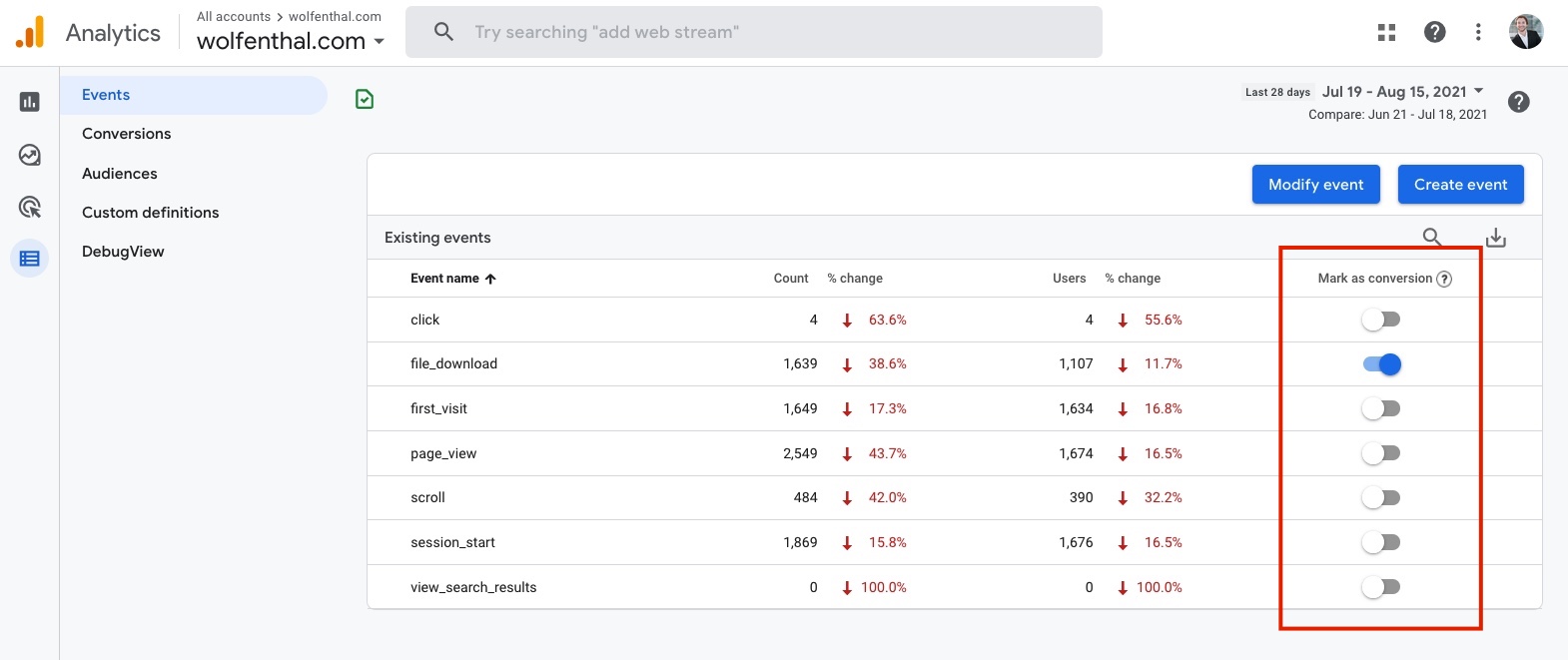This screenshot has width=1568, height=660.
Task: Click the Google apps grid icon
Action: point(1386,32)
